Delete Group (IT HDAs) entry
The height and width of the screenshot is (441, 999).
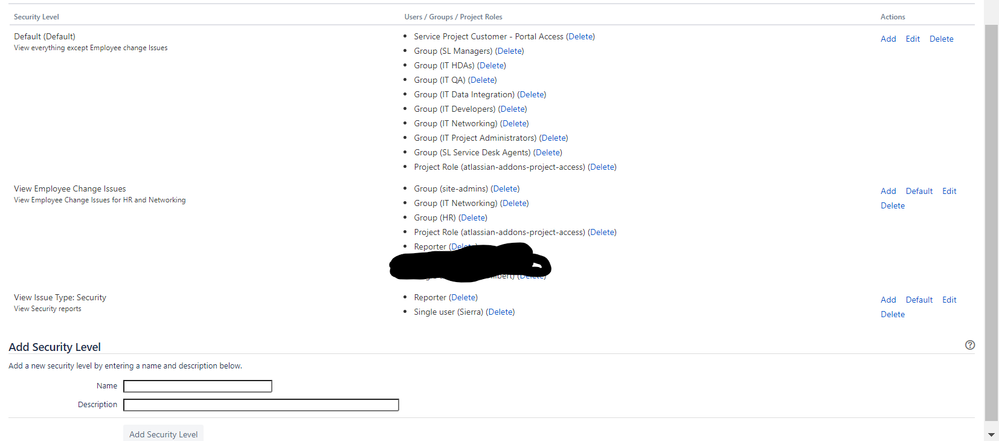click(492, 65)
